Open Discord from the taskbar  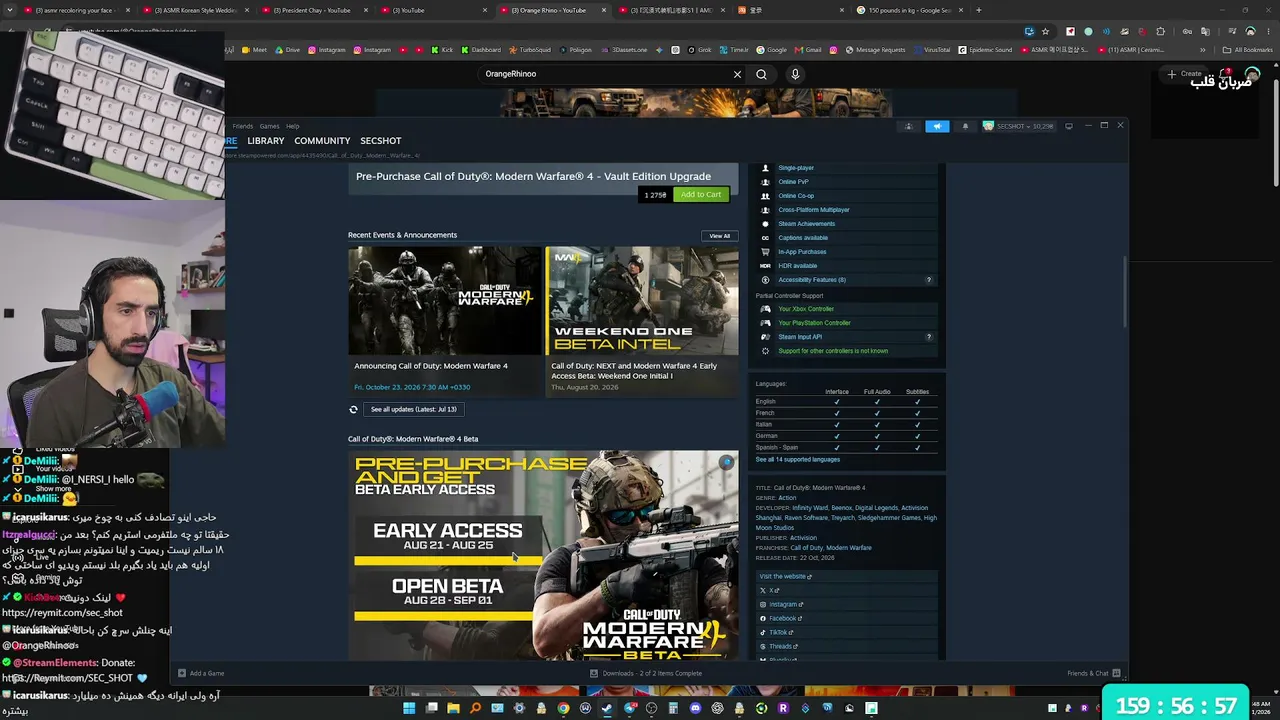(x=695, y=708)
